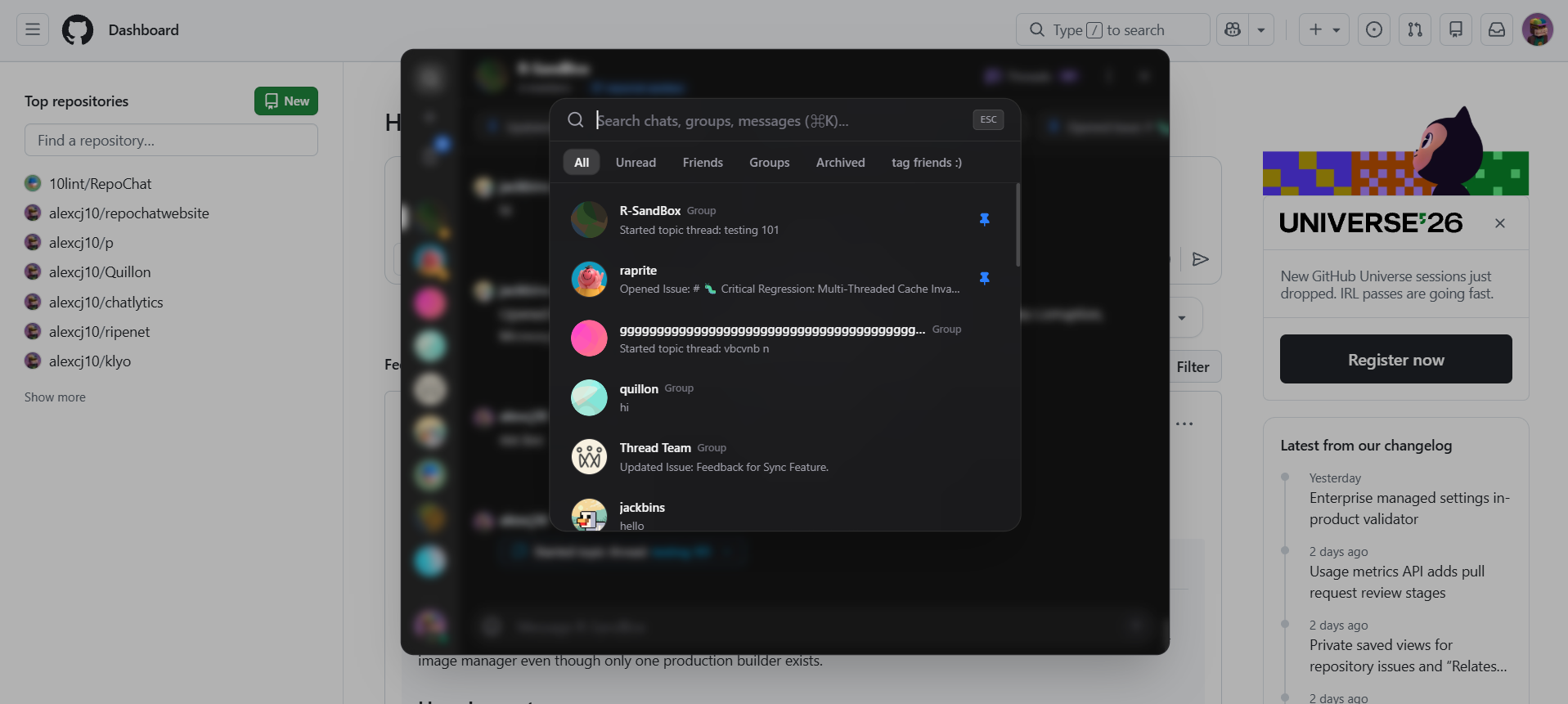Open the Pull requests icon in header
The image size is (1568, 704).
1415,29
